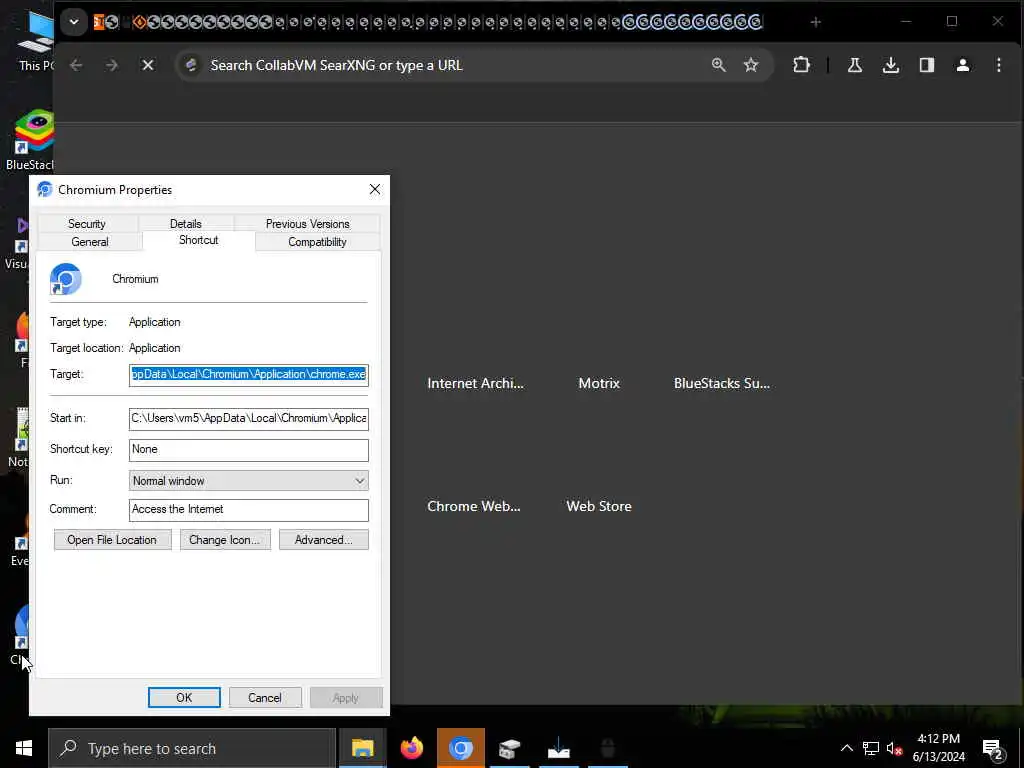This screenshot has height=768, width=1024.
Task: Switch to the General tab
Action: click(90, 242)
